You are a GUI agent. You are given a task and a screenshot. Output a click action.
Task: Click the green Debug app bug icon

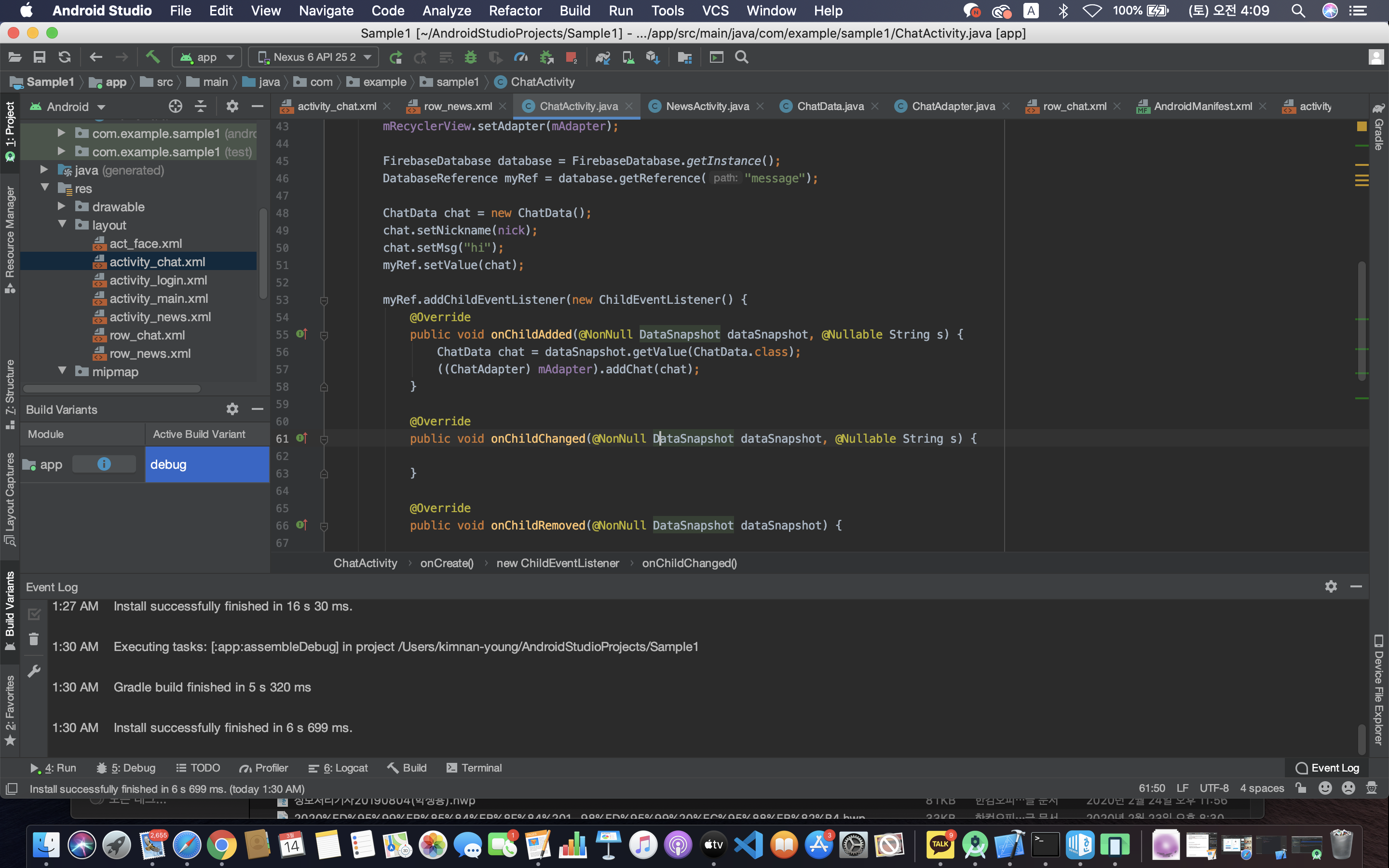[x=471, y=57]
